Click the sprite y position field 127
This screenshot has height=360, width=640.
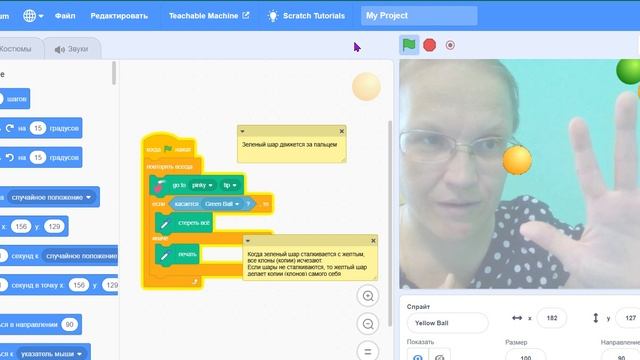tap(628, 318)
